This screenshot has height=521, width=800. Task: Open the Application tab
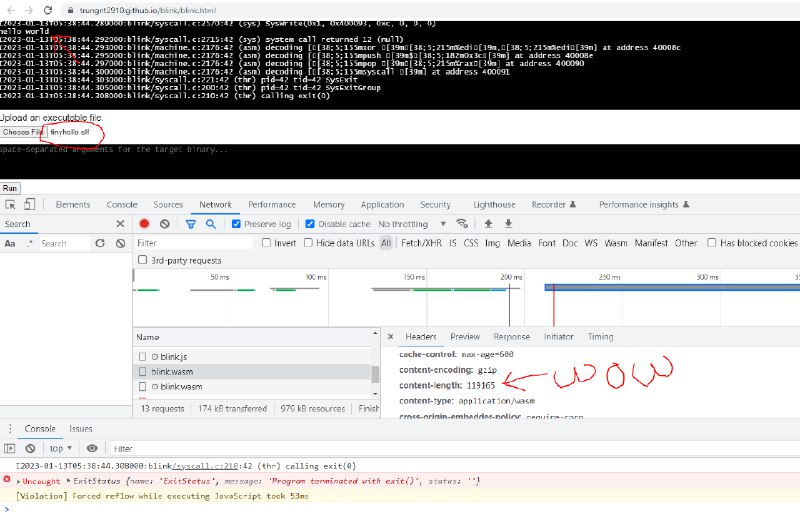[382, 205]
